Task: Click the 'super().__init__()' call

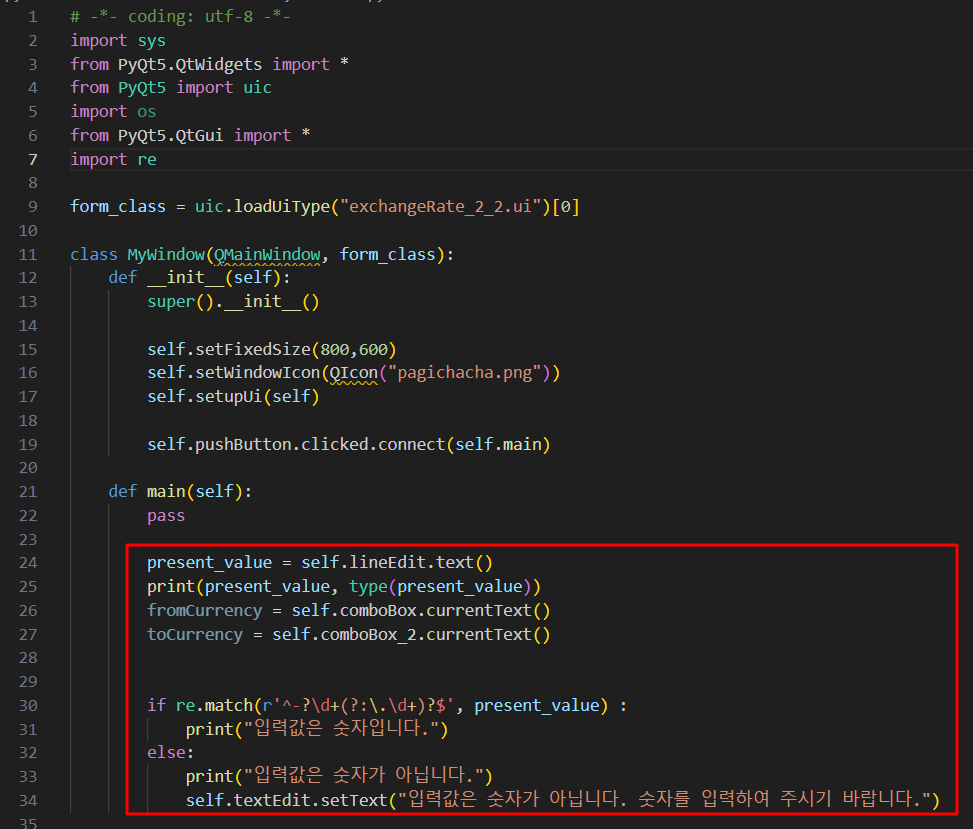Action: (x=233, y=302)
